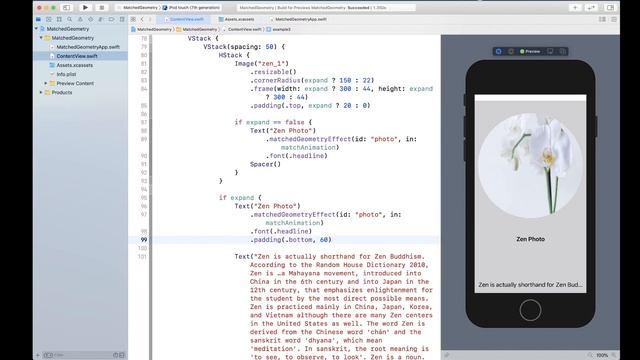Toggle the navigator sidebar button in toolbar
The height and width of the screenshot is (360, 640).
coord(67,7)
